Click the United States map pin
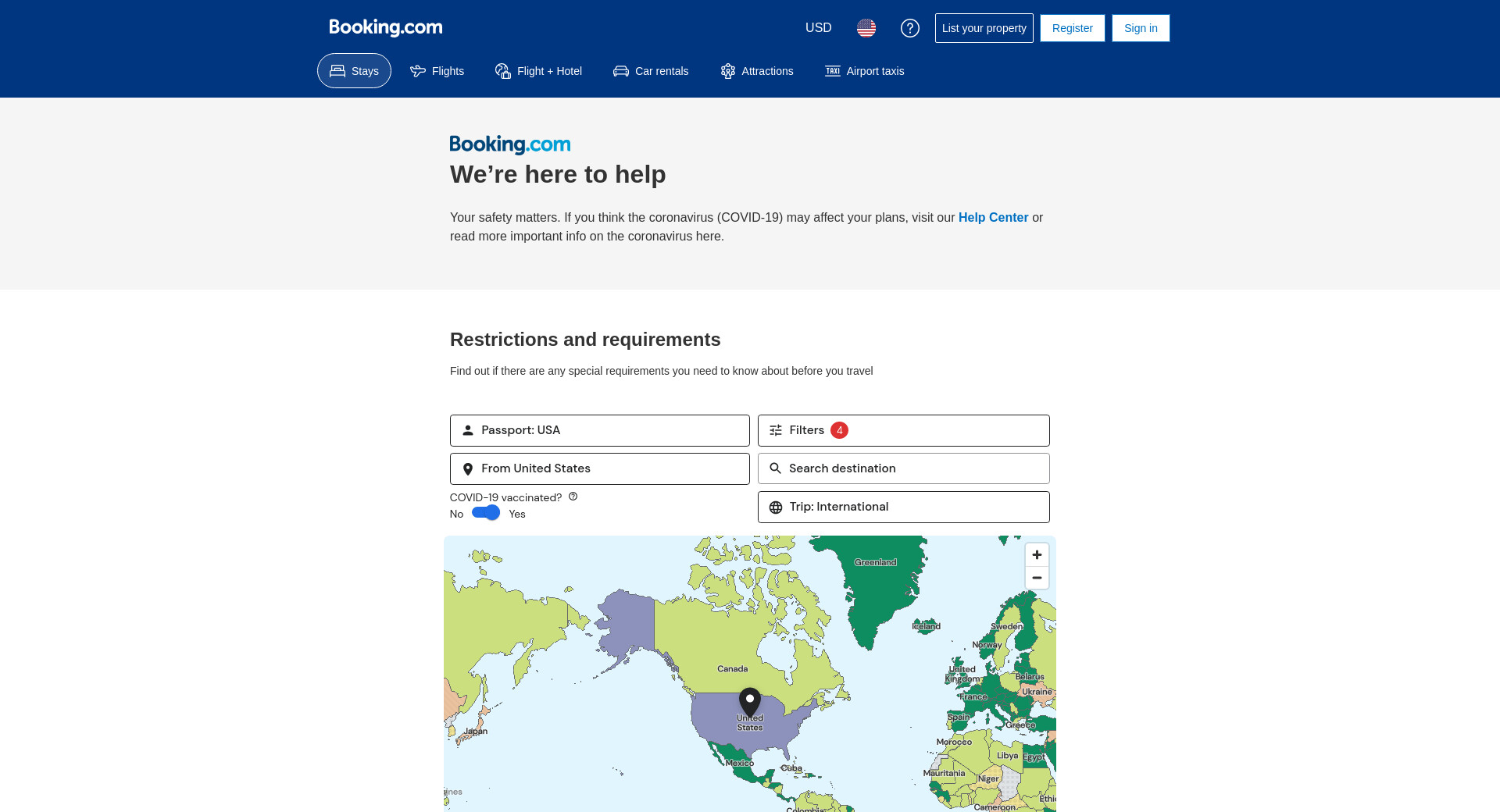 pos(749,701)
